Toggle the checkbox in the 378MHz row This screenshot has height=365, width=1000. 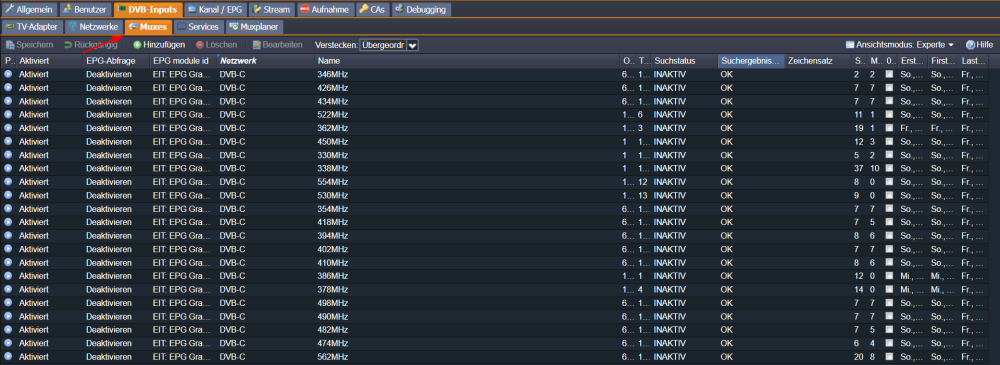pos(889,290)
